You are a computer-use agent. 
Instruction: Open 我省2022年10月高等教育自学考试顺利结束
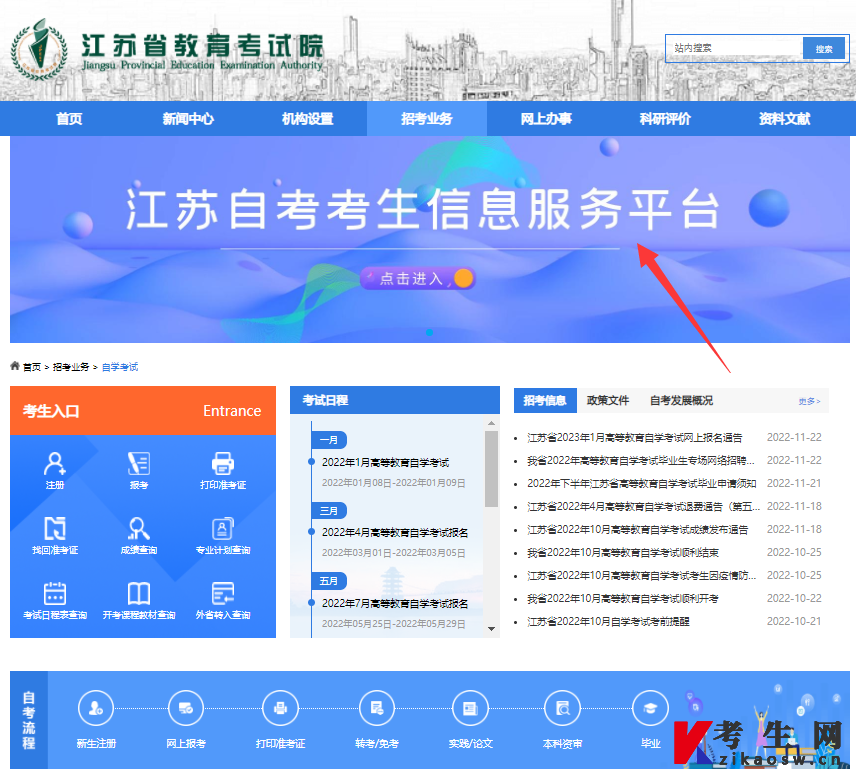(623, 552)
